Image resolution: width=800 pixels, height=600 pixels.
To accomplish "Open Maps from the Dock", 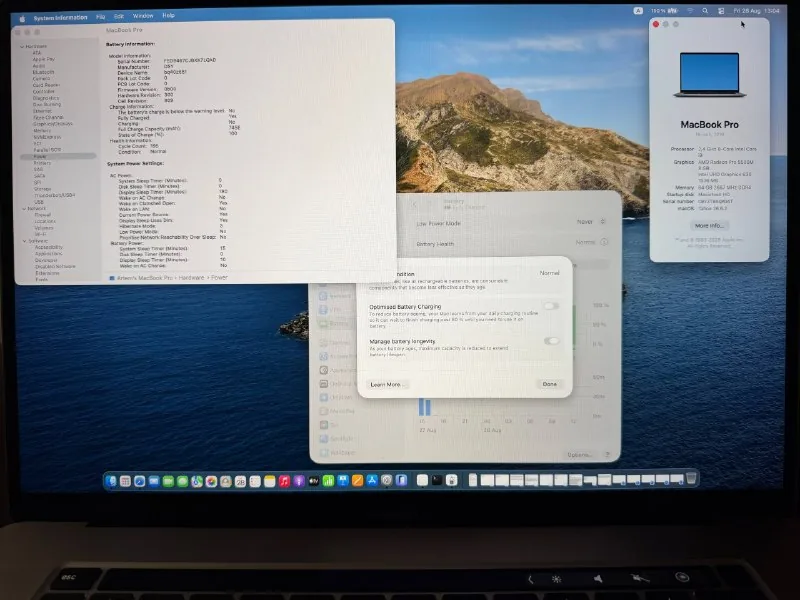I will 197,481.
